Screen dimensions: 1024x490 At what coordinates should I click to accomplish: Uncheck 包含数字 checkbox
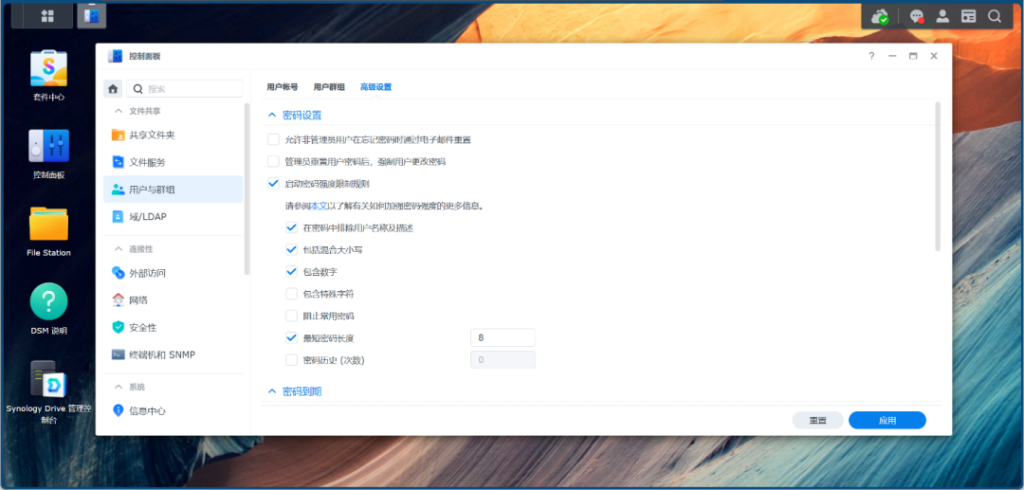pyautogui.click(x=291, y=271)
